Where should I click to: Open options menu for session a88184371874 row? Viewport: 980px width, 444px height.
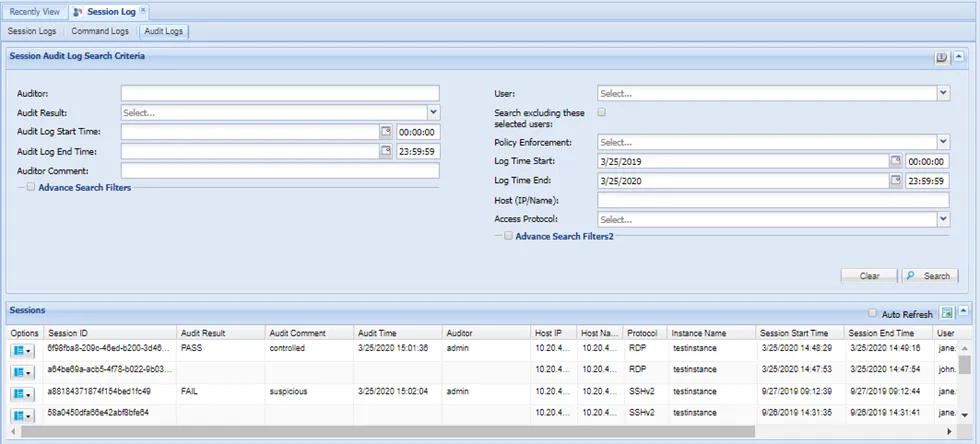pyautogui.click(x=22, y=394)
